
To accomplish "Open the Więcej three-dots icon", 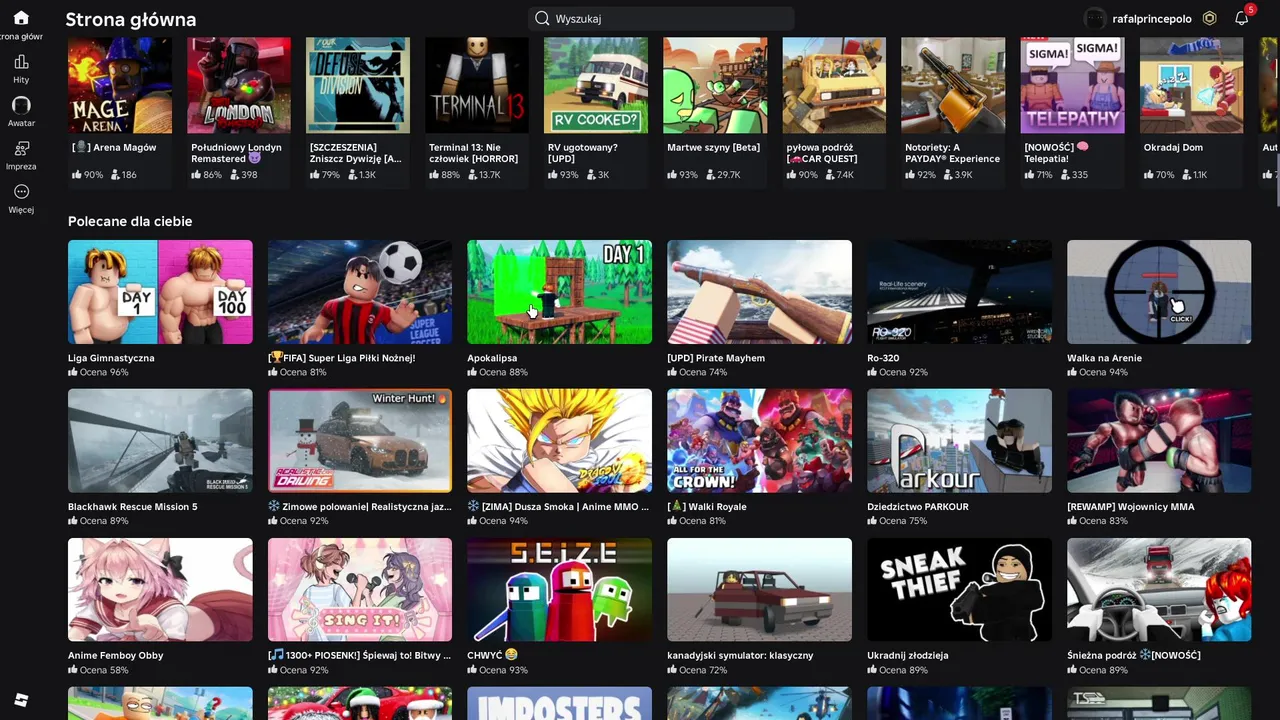I will [21, 192].
